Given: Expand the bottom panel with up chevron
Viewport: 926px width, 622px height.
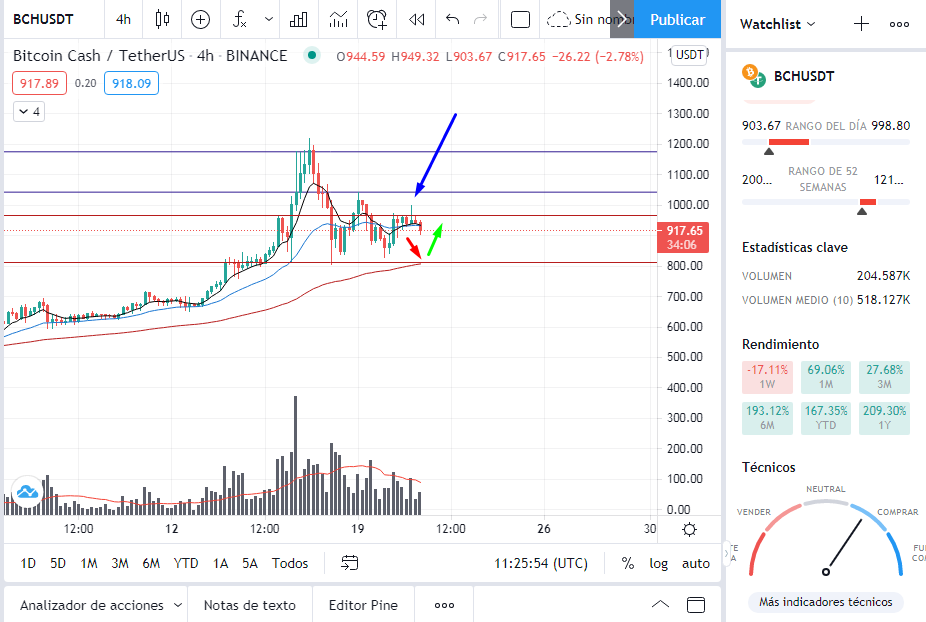Looking at the screenshot, I should pyautogui.click(x=660, y=604).
